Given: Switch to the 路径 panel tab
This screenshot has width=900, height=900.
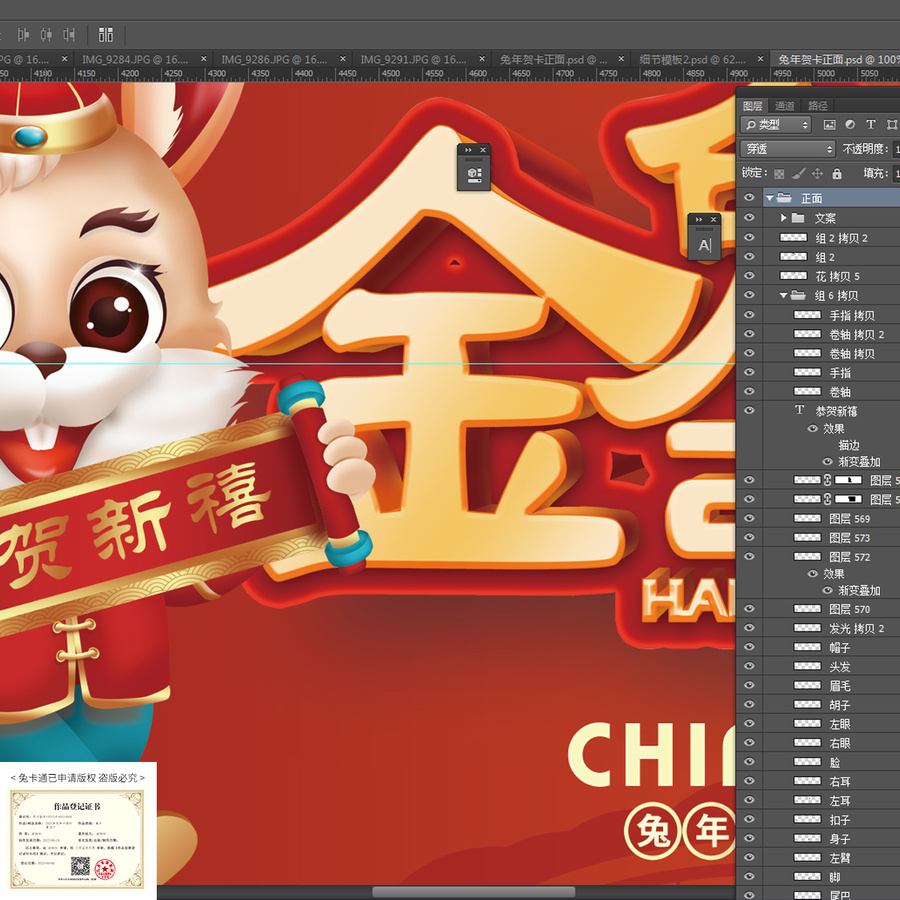Looking at the screenshot, I should click(818, 106).
